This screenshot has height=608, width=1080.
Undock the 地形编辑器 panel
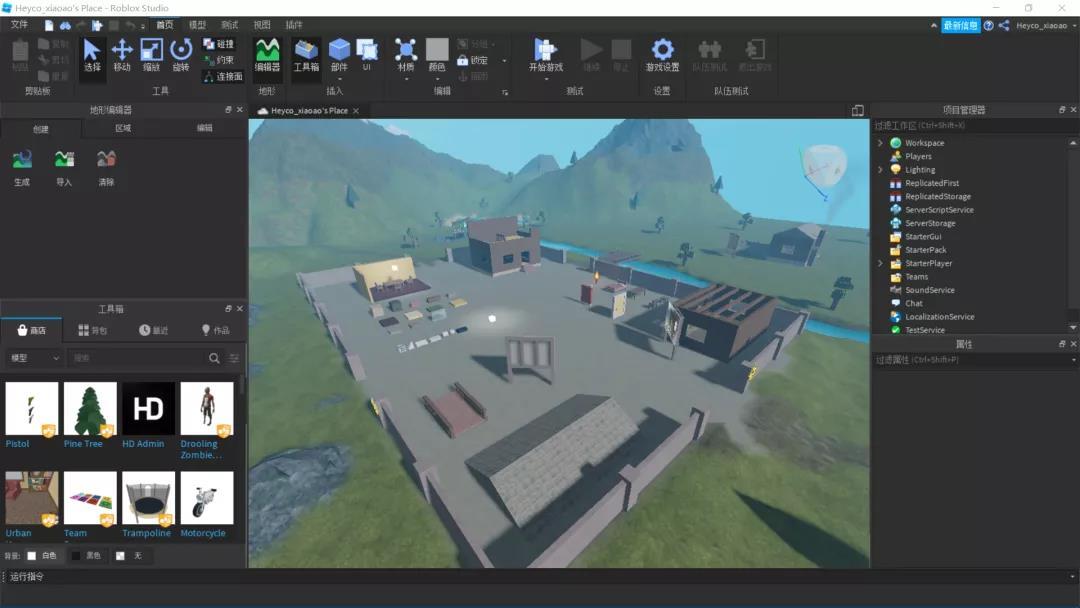click(x=228, y=109)
